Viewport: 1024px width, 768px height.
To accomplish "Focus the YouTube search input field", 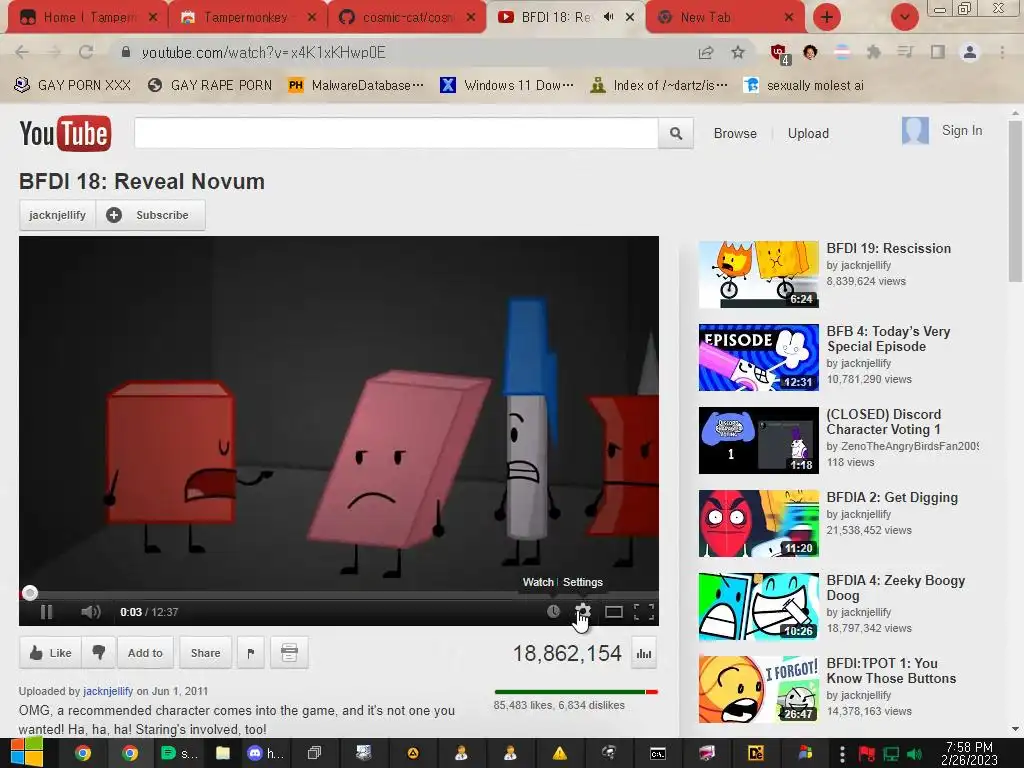I will tap(396, 133).
